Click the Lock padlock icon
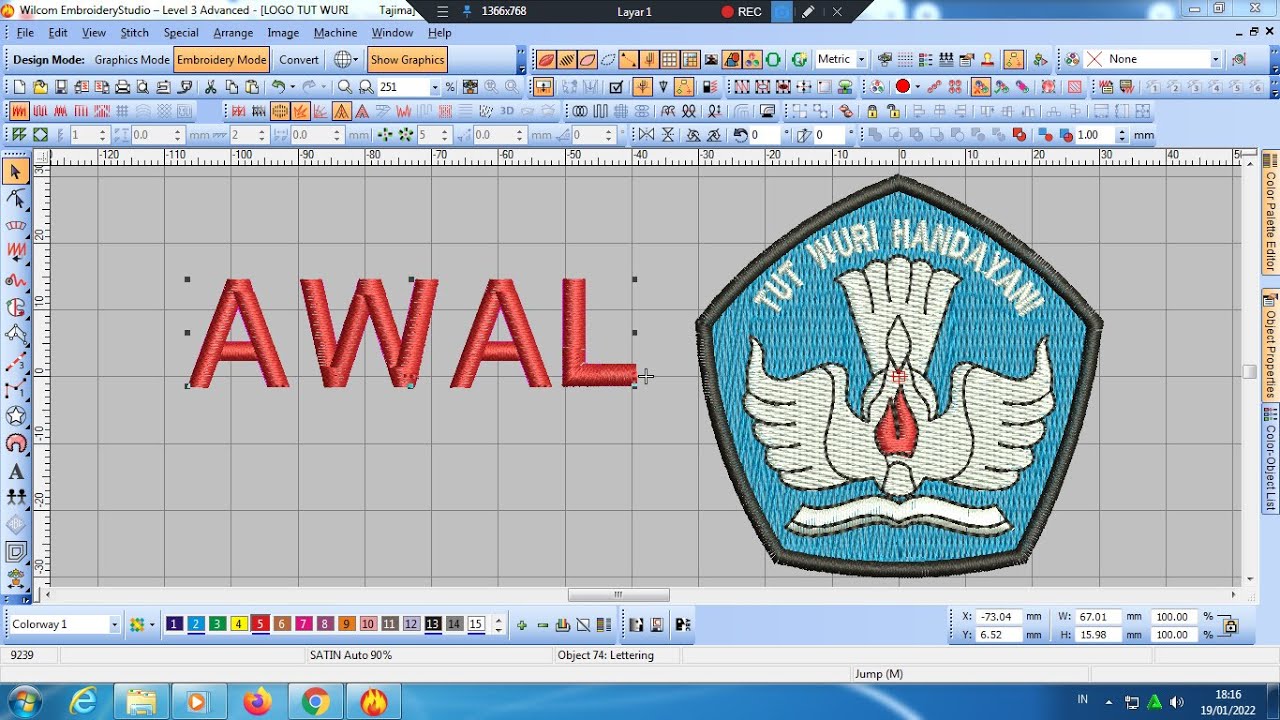 click(x=873, y=111)
